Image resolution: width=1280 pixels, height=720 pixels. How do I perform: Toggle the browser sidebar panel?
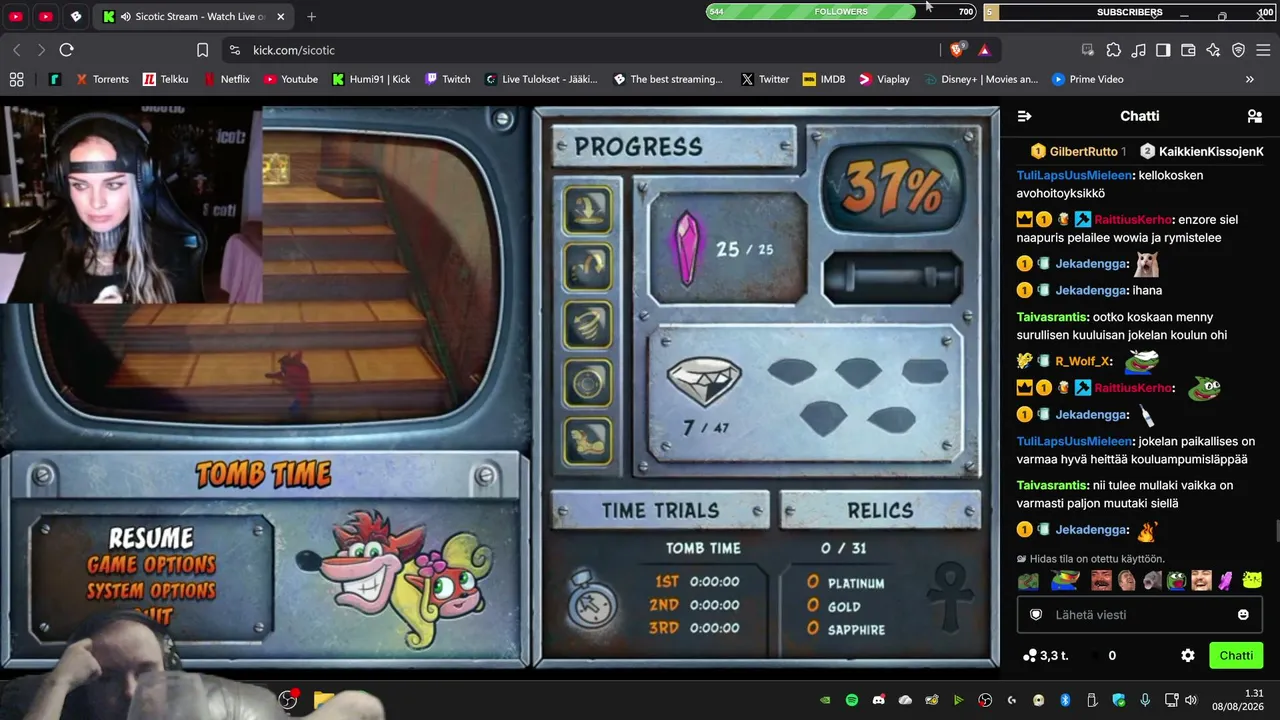pyautogui.click(x=1163, y=50)
